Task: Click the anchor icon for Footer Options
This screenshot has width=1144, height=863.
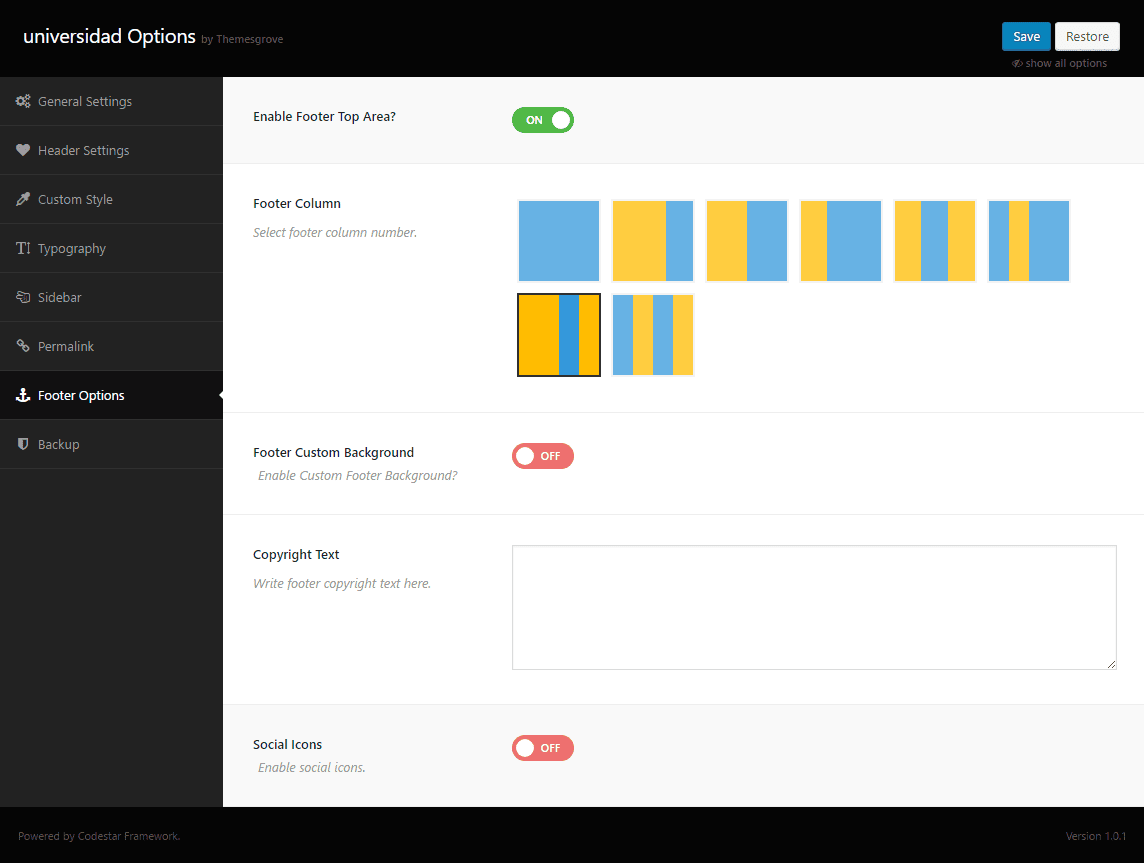Action: pyautogui.click(x=23, y=396)
